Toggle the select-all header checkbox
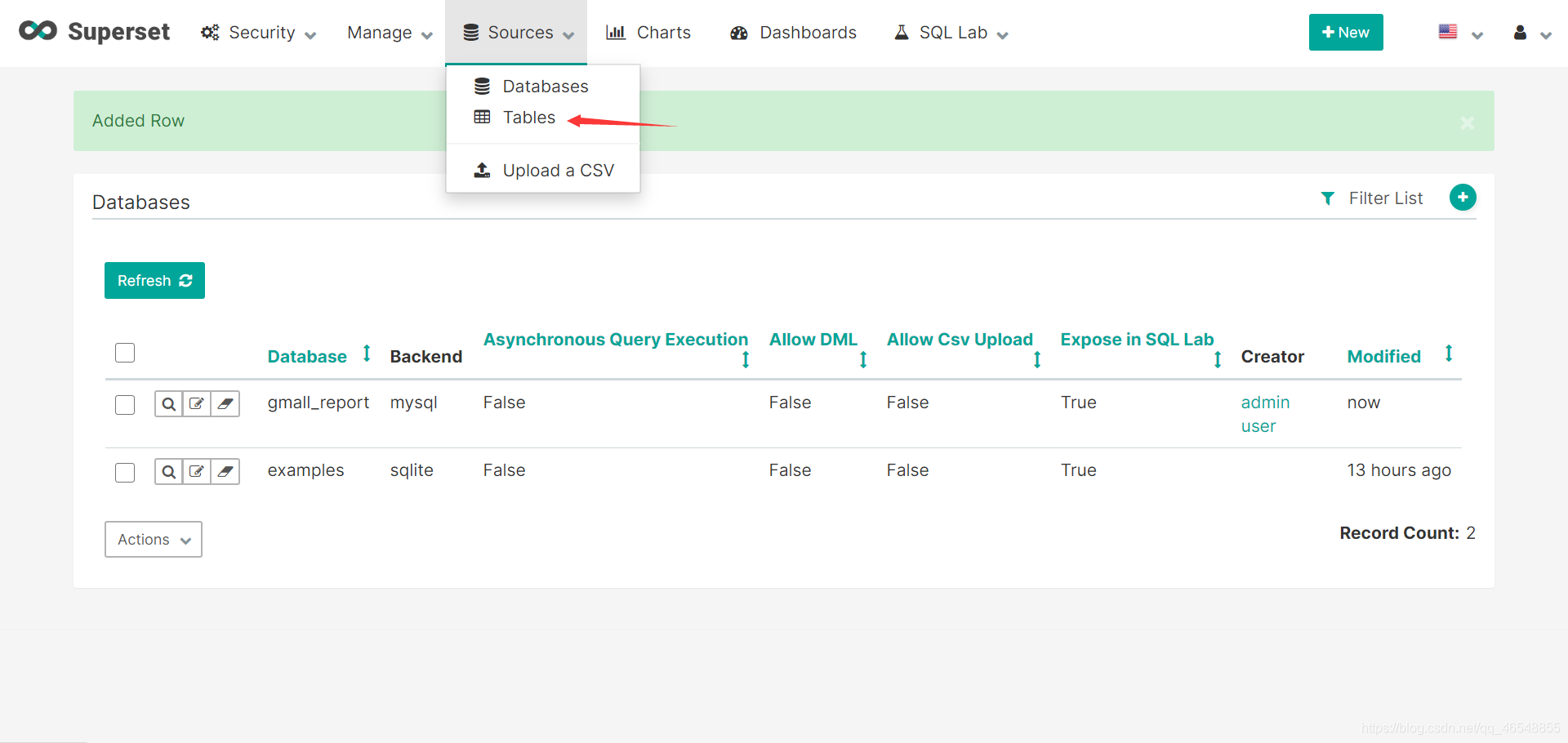Viewport: 1568px width, 743px height. coord(125,353)
